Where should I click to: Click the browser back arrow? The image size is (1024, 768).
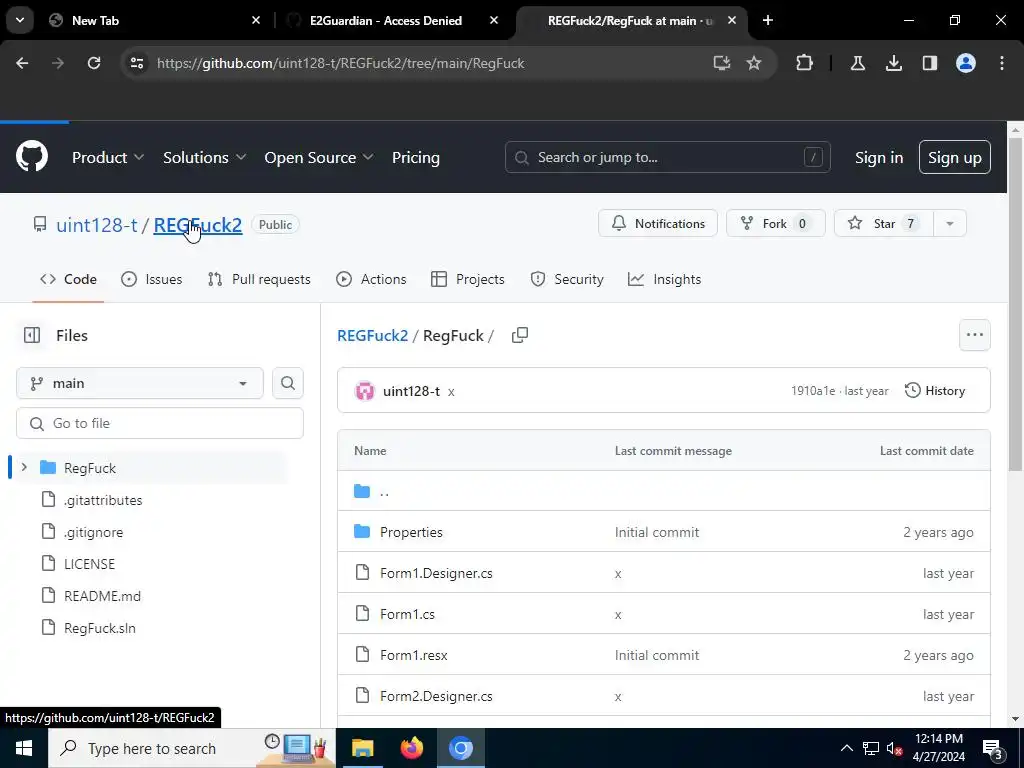coord(22,63)
